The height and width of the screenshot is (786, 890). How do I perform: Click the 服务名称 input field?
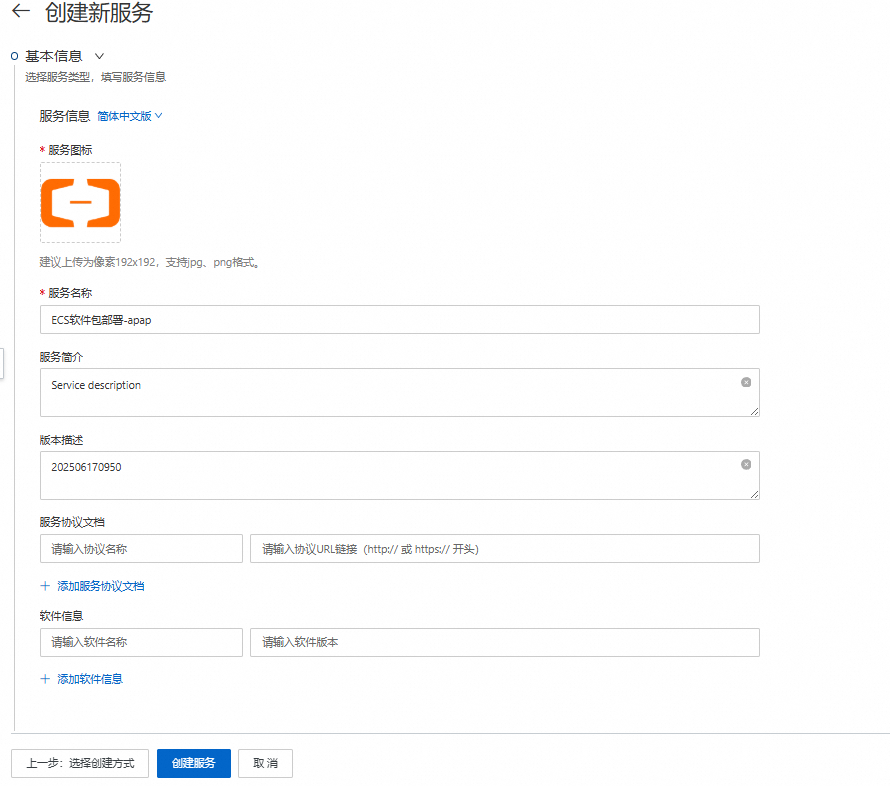click(x=400, y=320)
